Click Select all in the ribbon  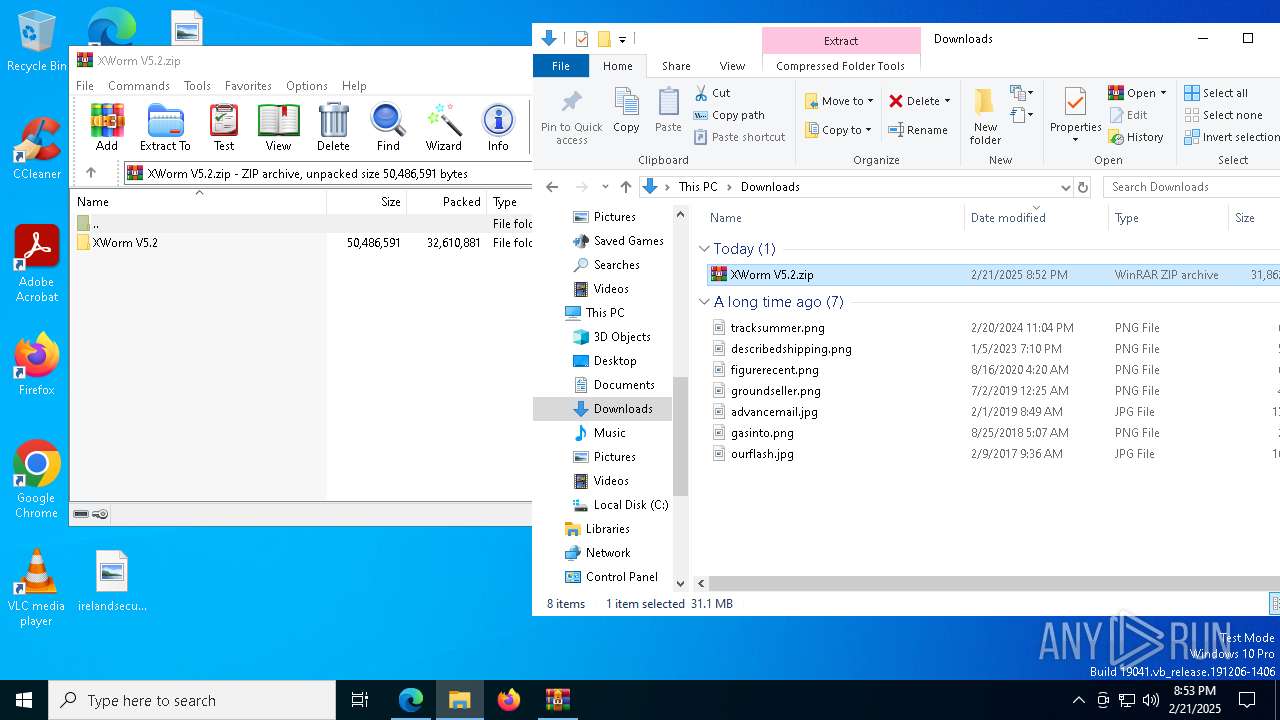click(x=1216, y=93)
